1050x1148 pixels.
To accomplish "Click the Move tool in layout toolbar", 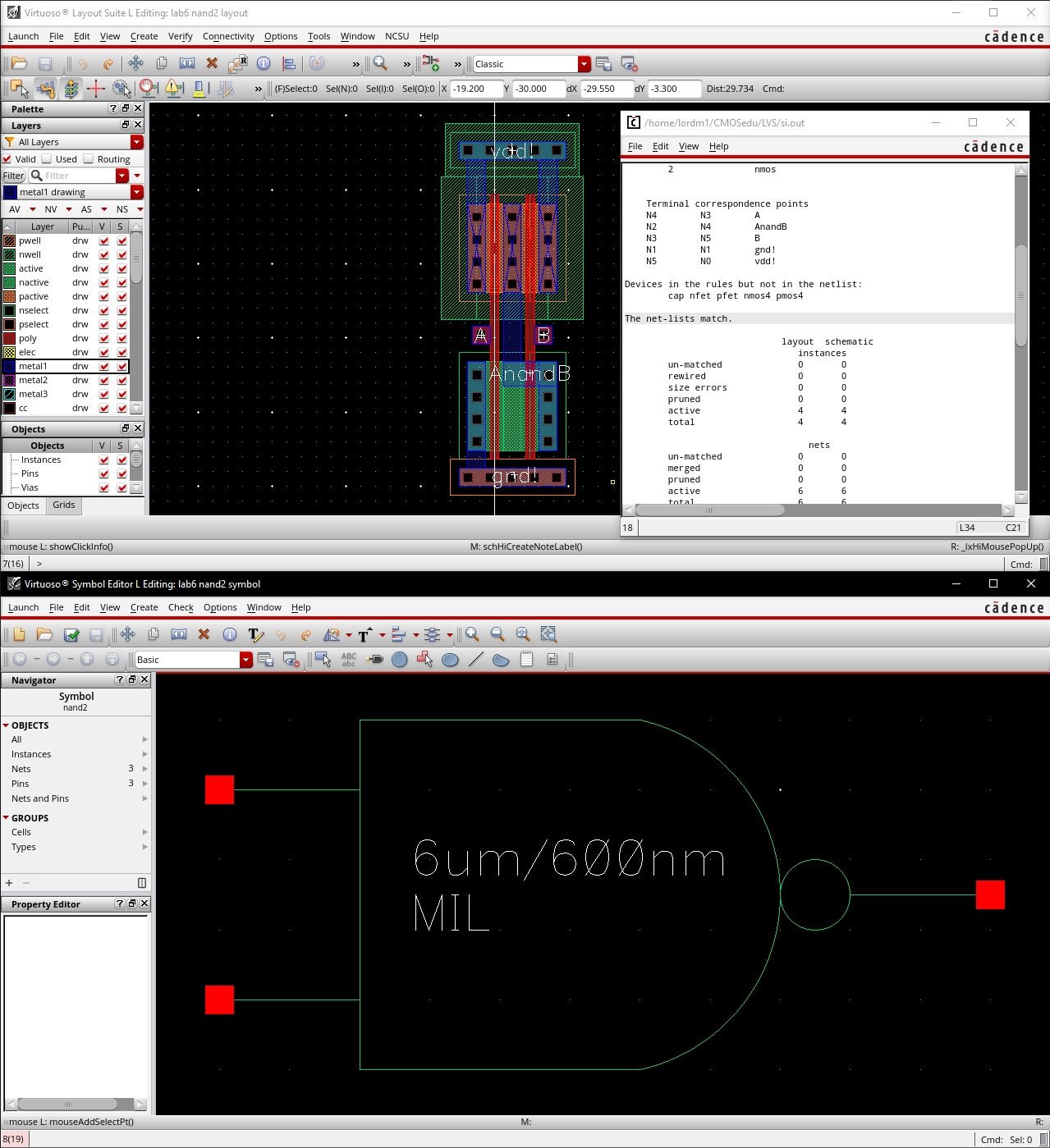I will pyautogui.click(x=135, y=64).
